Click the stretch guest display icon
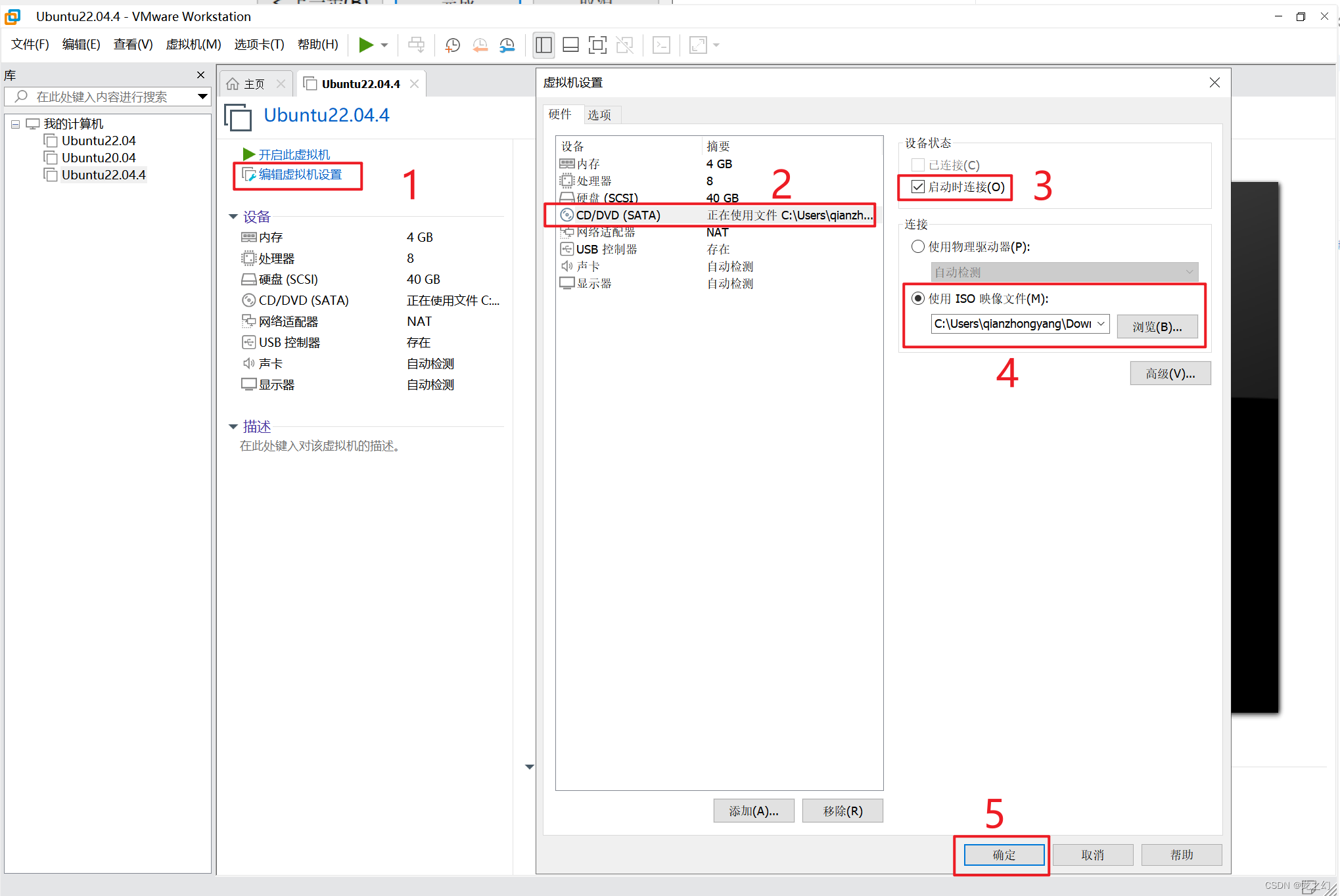 [698, 45]
